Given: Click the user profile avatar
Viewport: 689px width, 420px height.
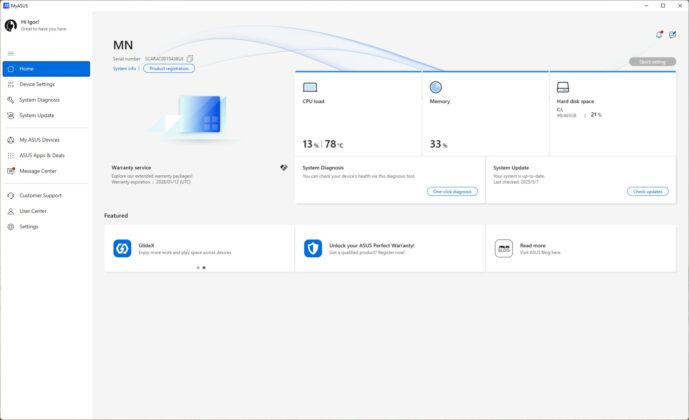Looking at the screenshot, I should (x=11, y=25).
